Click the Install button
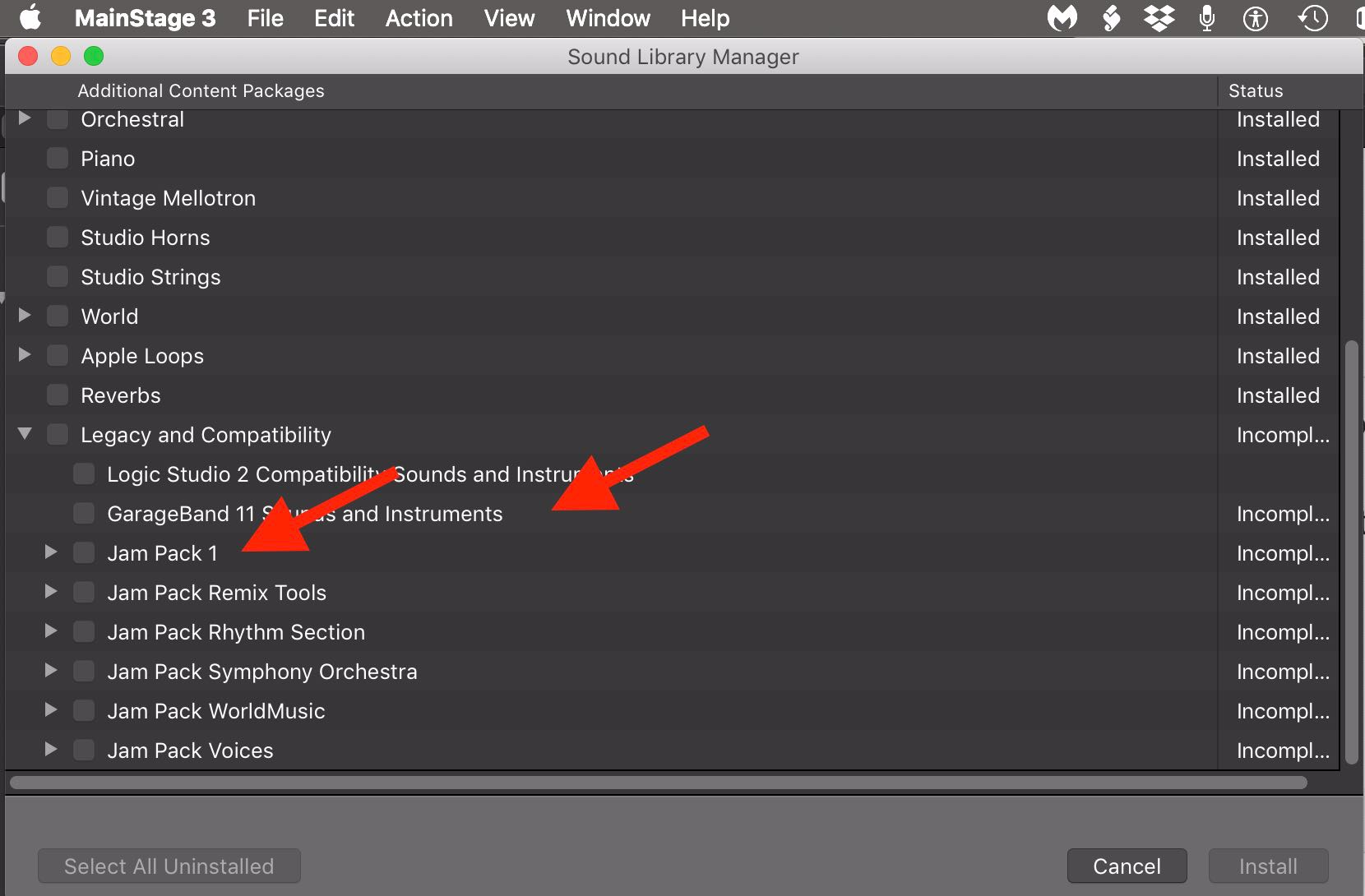This screenshot has height=896, width=1365. (x=1268, y=866)
